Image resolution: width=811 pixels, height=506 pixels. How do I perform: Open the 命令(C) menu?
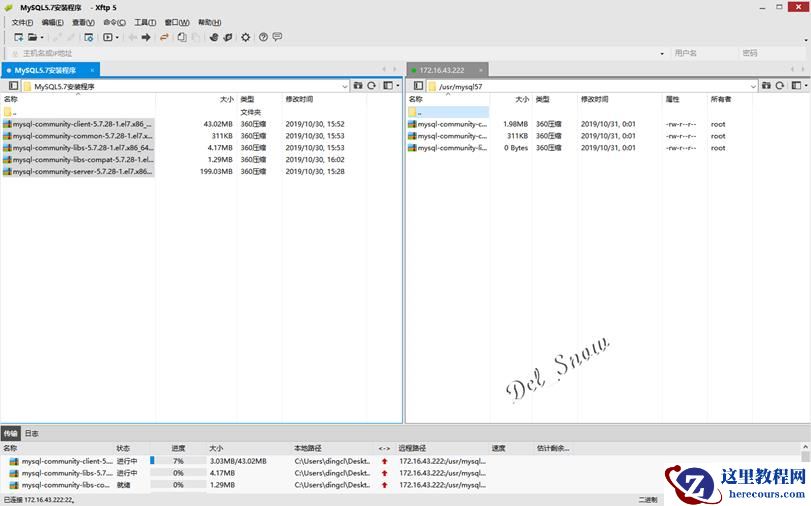[114, 22]
